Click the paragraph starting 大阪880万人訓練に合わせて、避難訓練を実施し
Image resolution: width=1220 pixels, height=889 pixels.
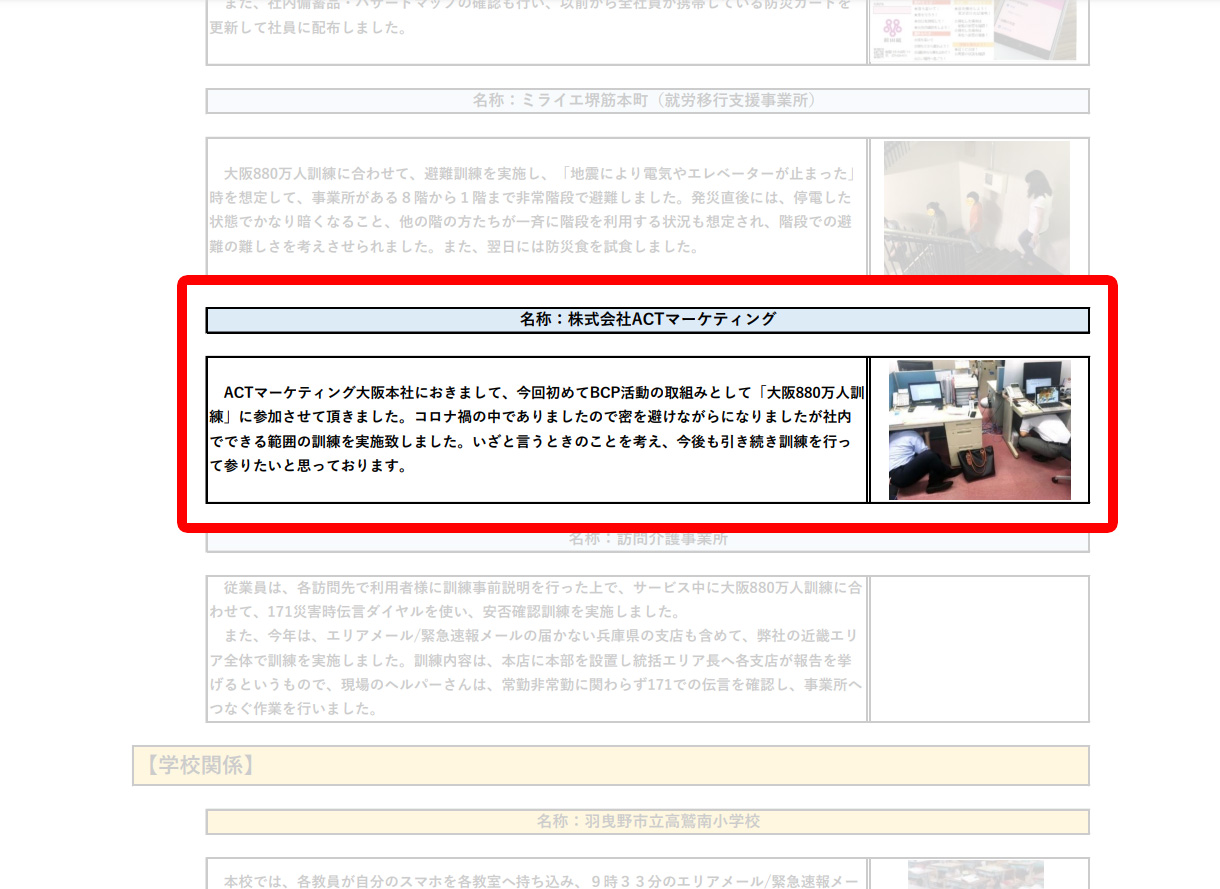coord(532,209)
